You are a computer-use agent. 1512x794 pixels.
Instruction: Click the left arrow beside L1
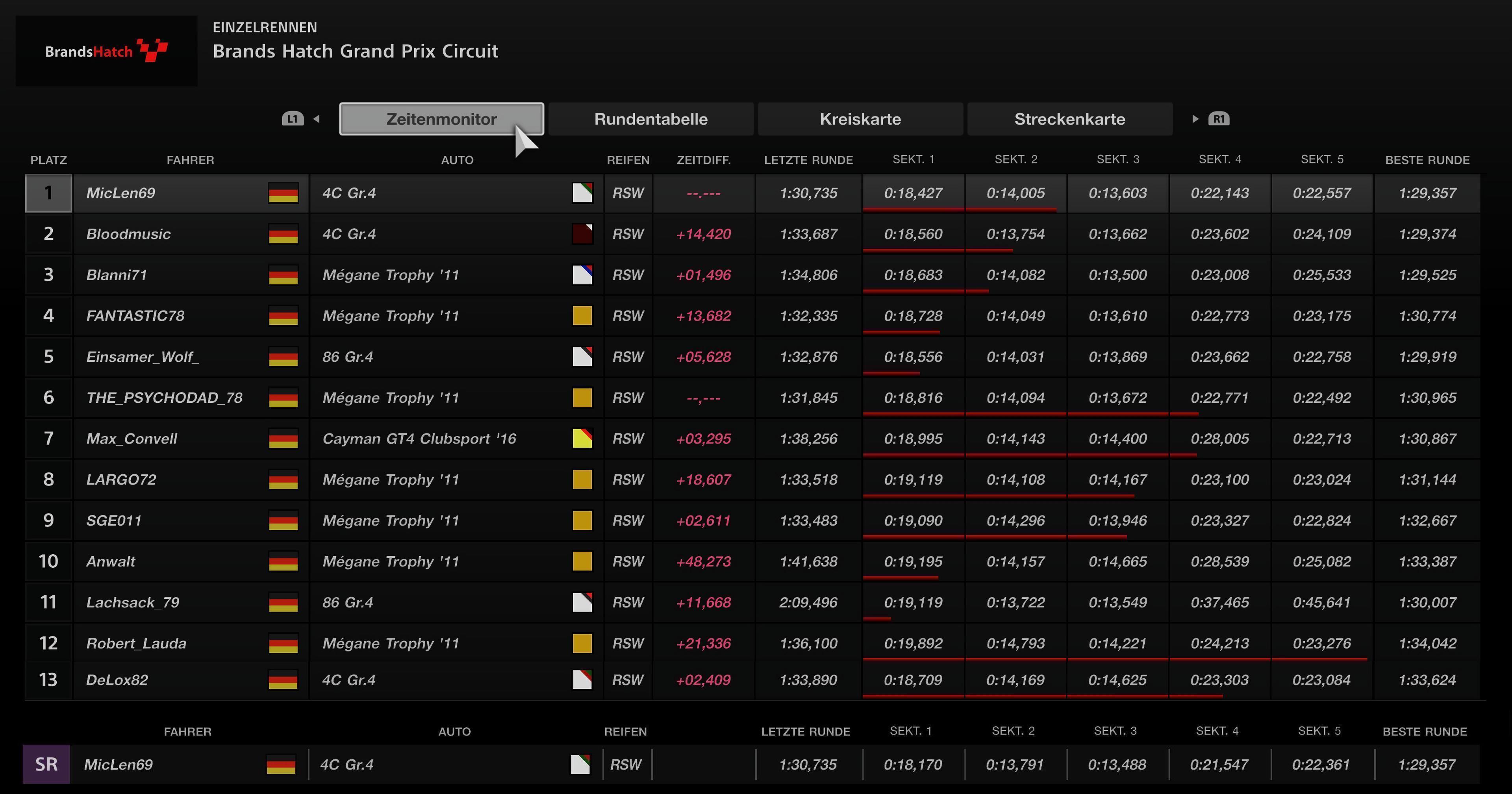coord(316,119)
